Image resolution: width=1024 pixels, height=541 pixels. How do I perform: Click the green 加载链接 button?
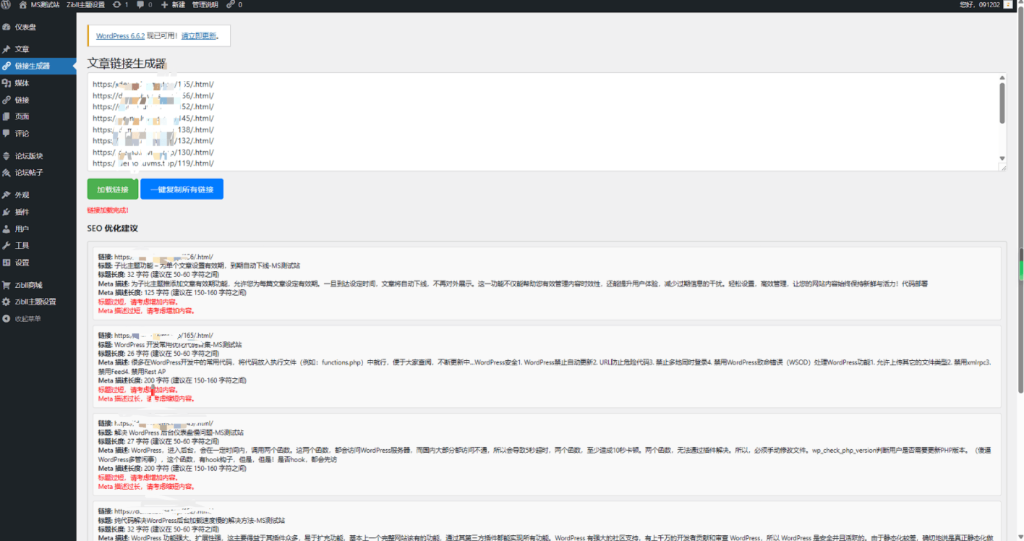(x=111, y=189)
